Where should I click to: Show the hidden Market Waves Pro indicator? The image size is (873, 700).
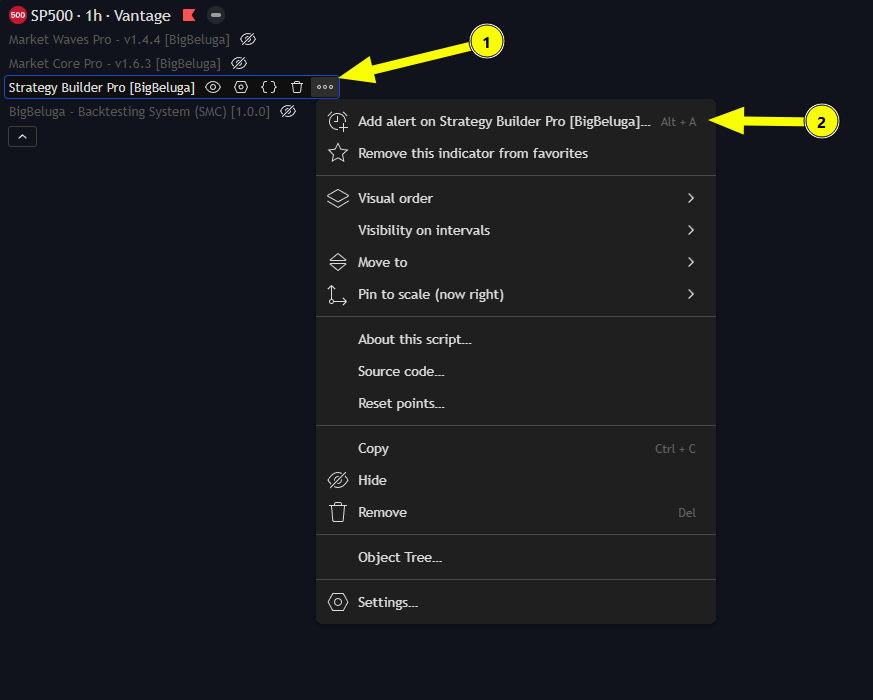coord(248,39)
